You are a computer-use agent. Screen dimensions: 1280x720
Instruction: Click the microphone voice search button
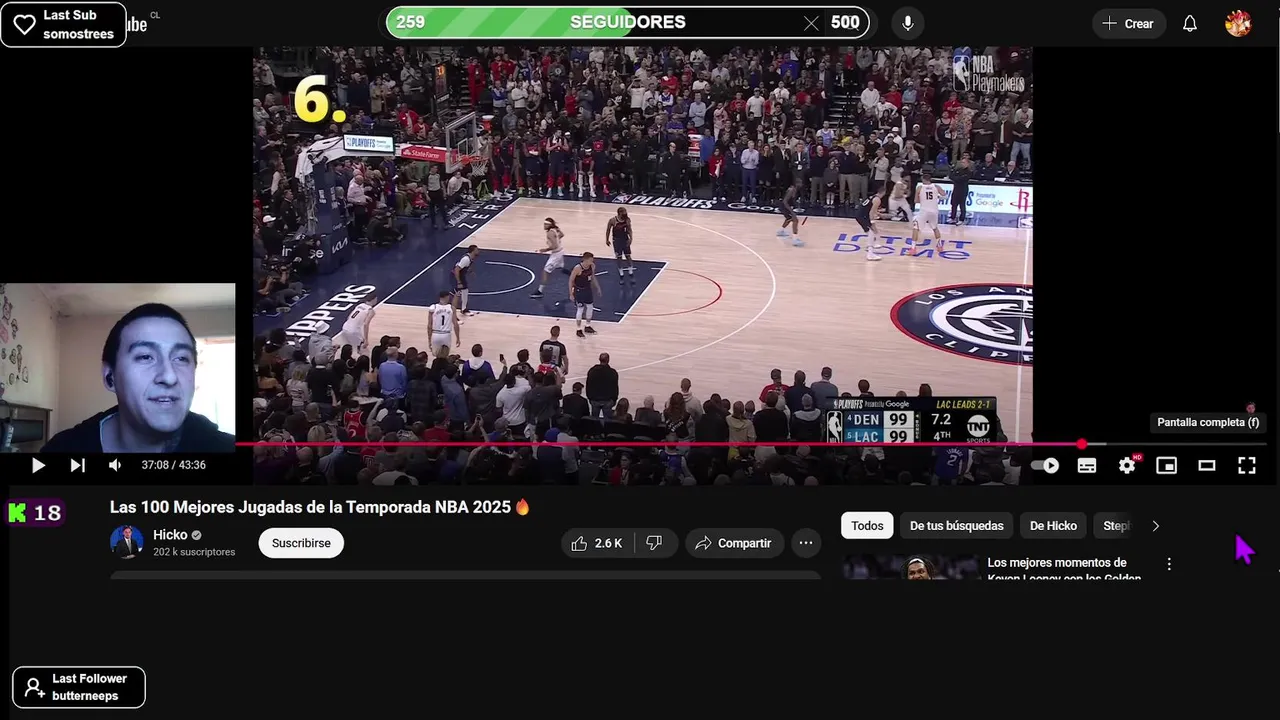907,23
